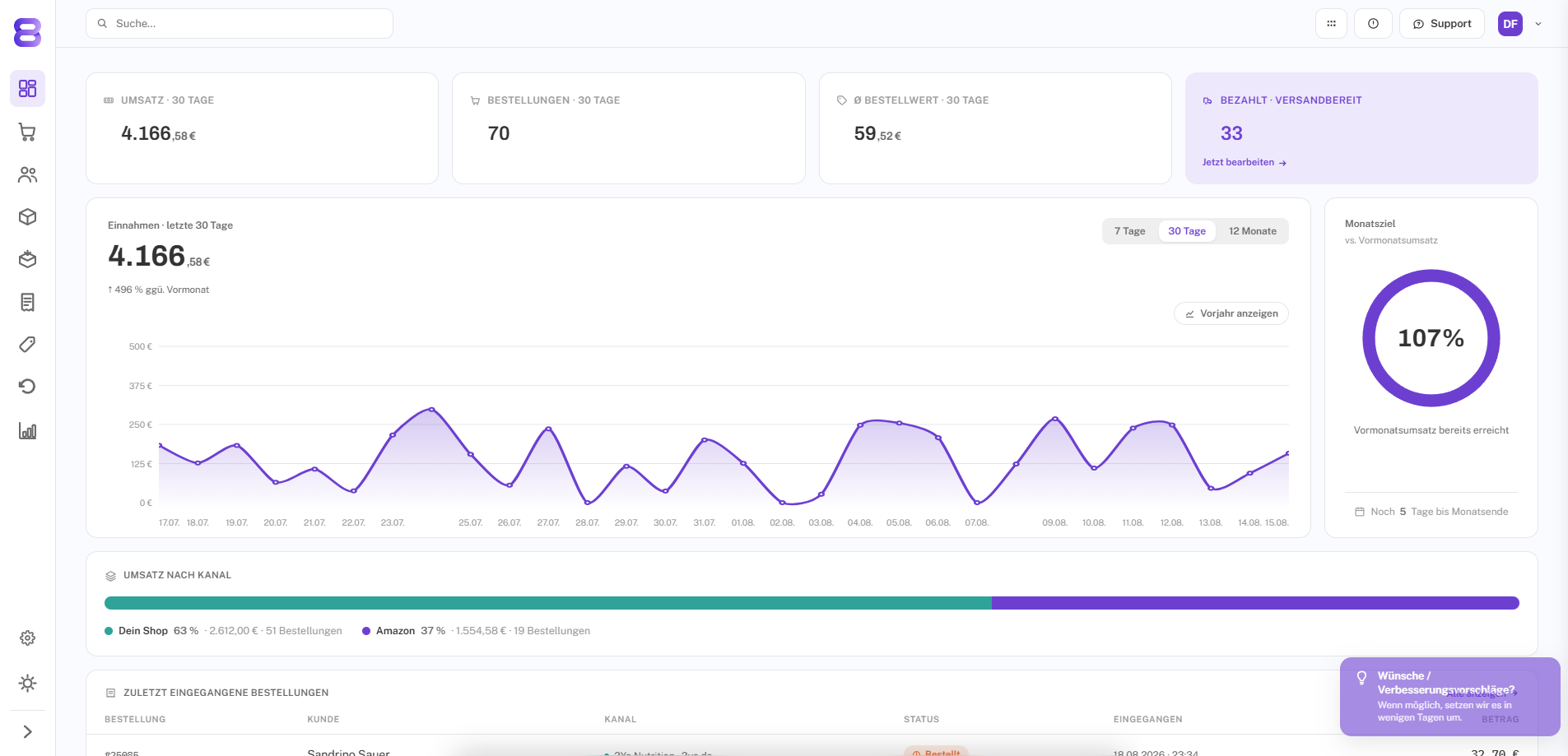Focus the Suche search field
Screen dimensions: 1568x756
point(240,24)
